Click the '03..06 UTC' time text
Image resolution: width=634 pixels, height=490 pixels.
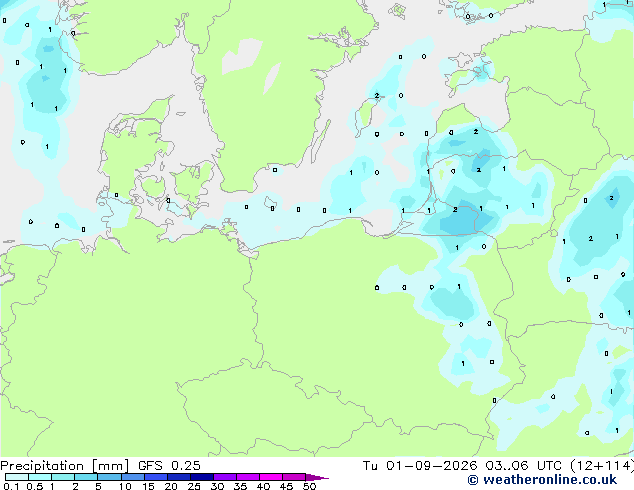click(523, 466)
